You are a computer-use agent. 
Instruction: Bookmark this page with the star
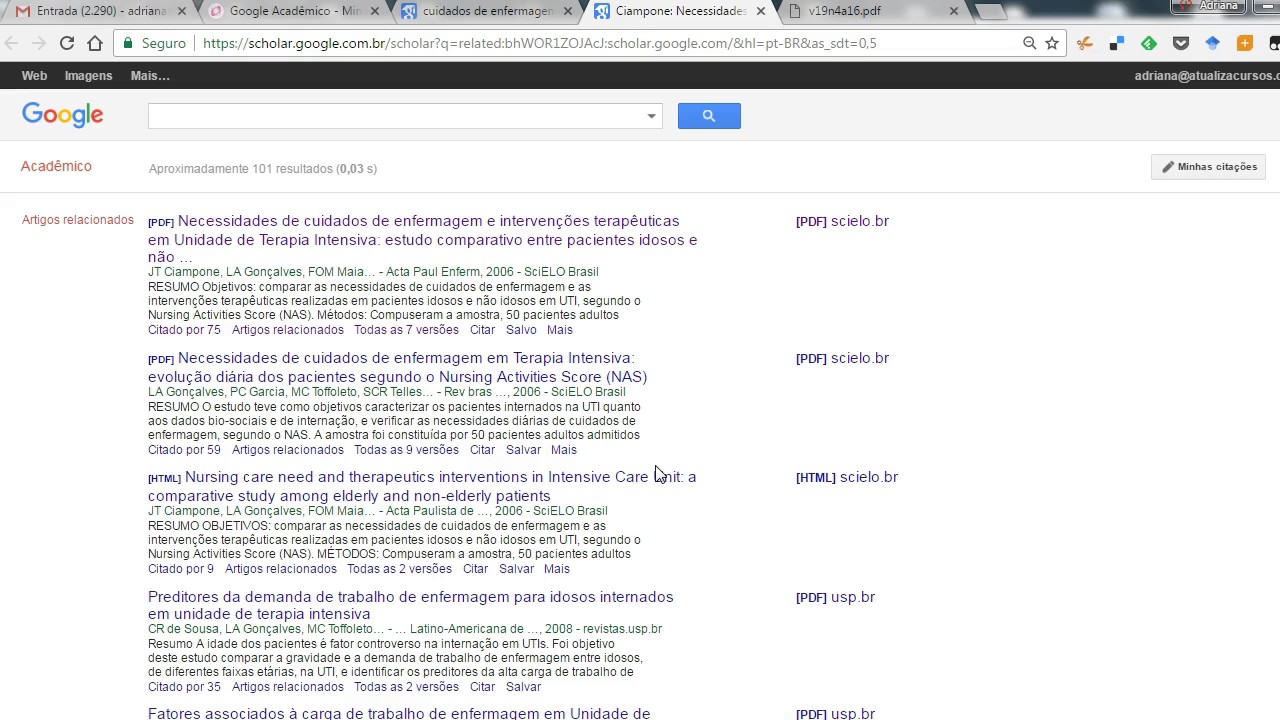[1052, 43]
